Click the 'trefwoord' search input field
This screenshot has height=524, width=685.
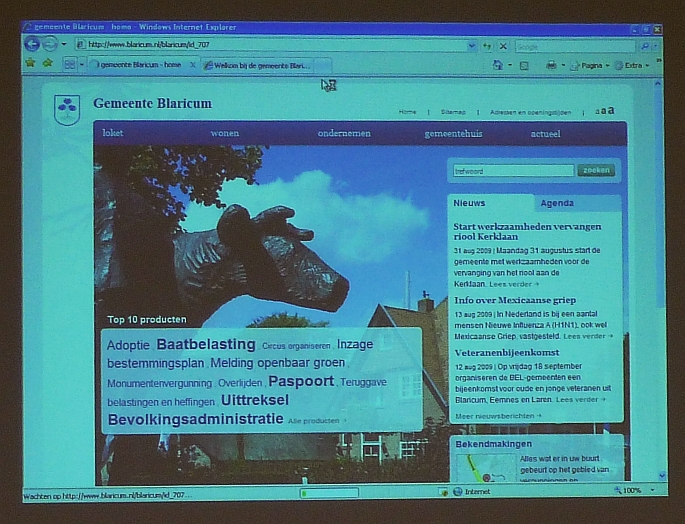[513, 171]
